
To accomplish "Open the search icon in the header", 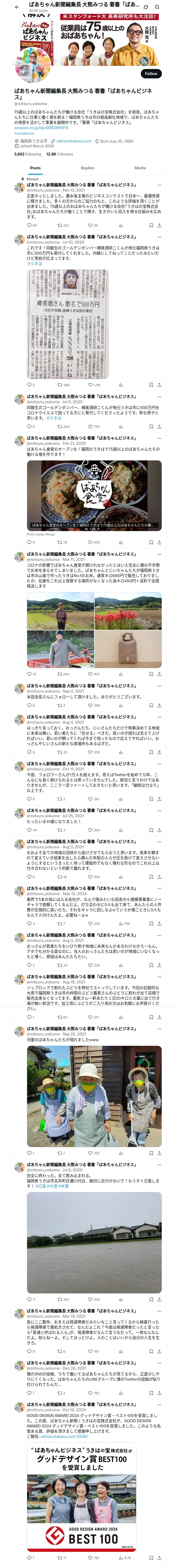I will point(157,7).
